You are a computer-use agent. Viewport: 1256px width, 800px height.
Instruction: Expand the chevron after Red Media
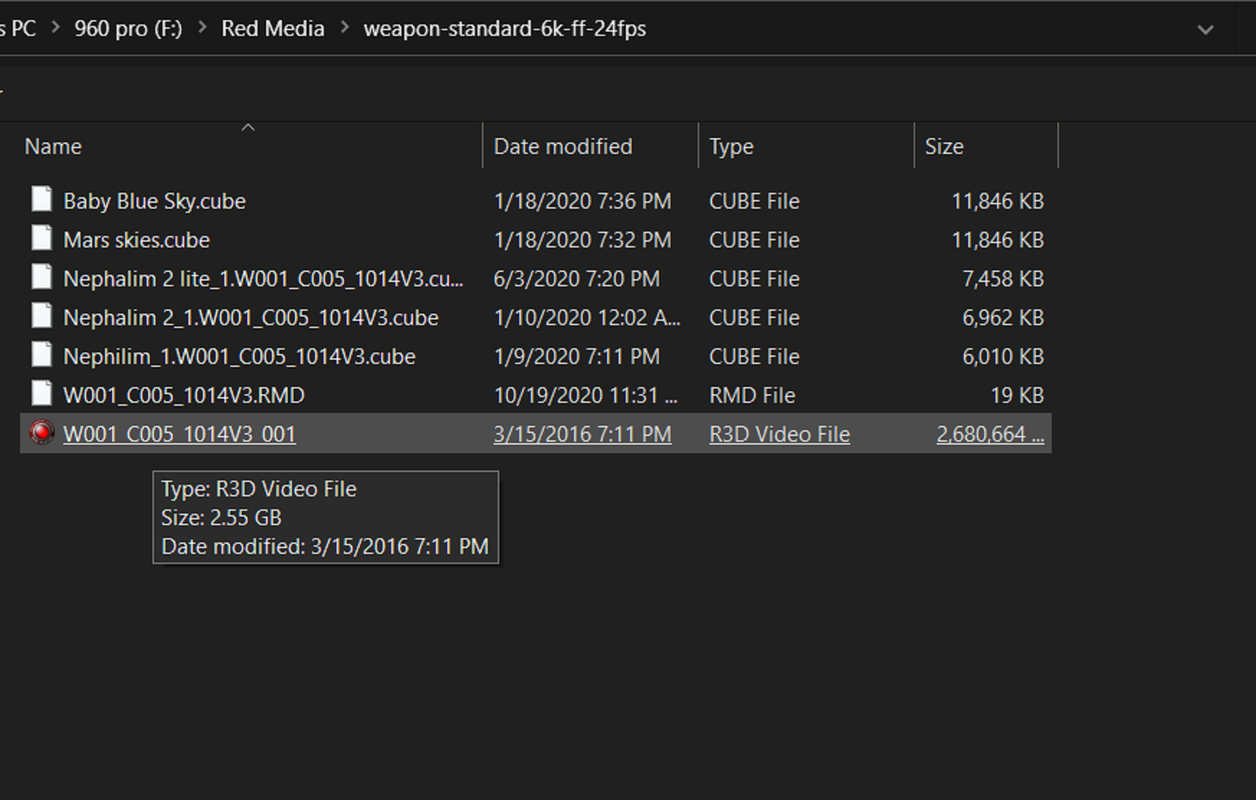coord(344,28)
